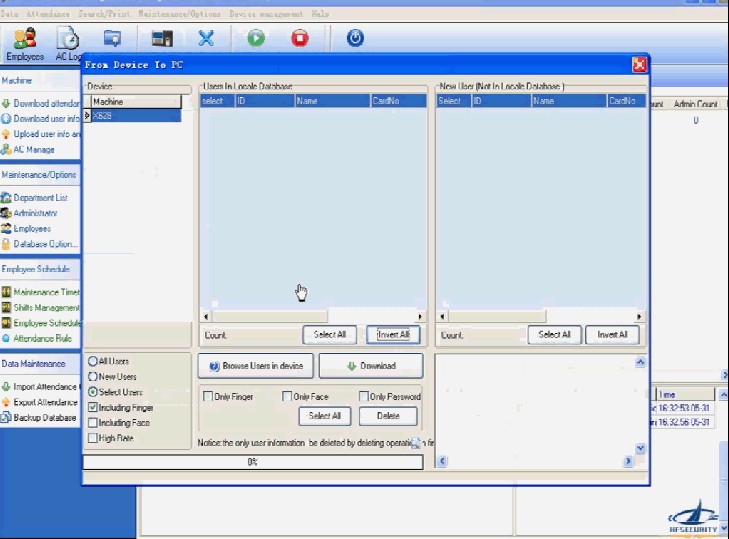Open the Device management menu
Viewport: 729px width, 539px height.
click(266, 14)
